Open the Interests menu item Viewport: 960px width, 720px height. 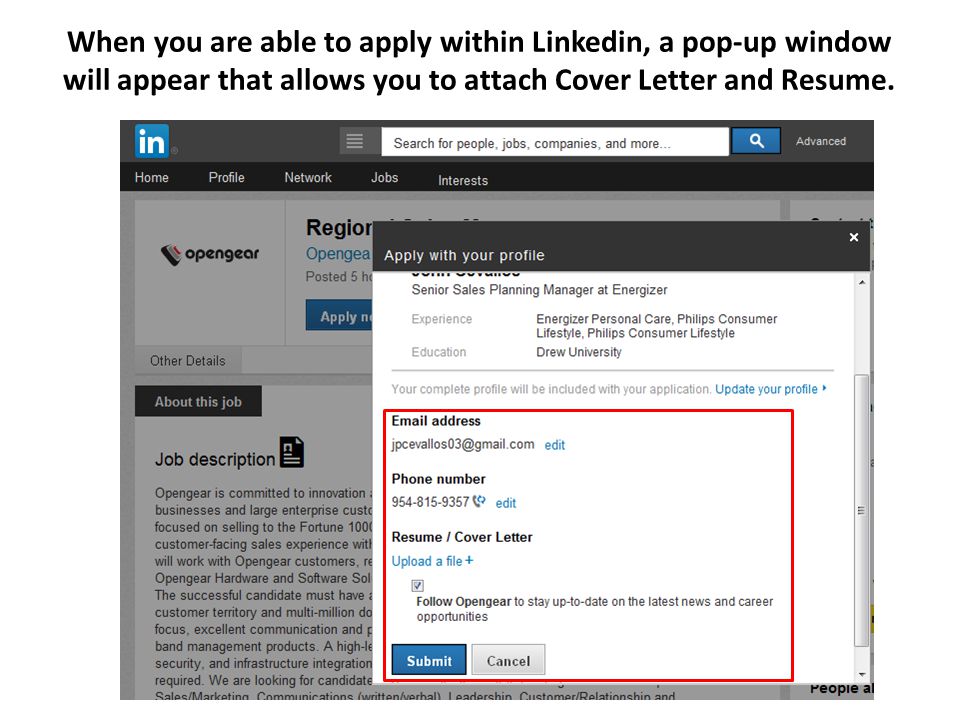pos(463,181)
